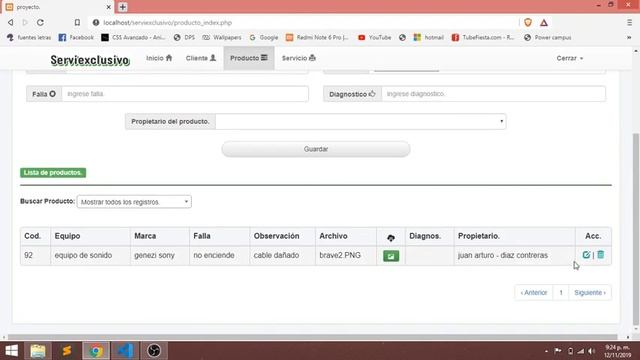Click the Diagnostico input field
The width and height of the screenshot is (640, 360).
(x=493, y=94)
